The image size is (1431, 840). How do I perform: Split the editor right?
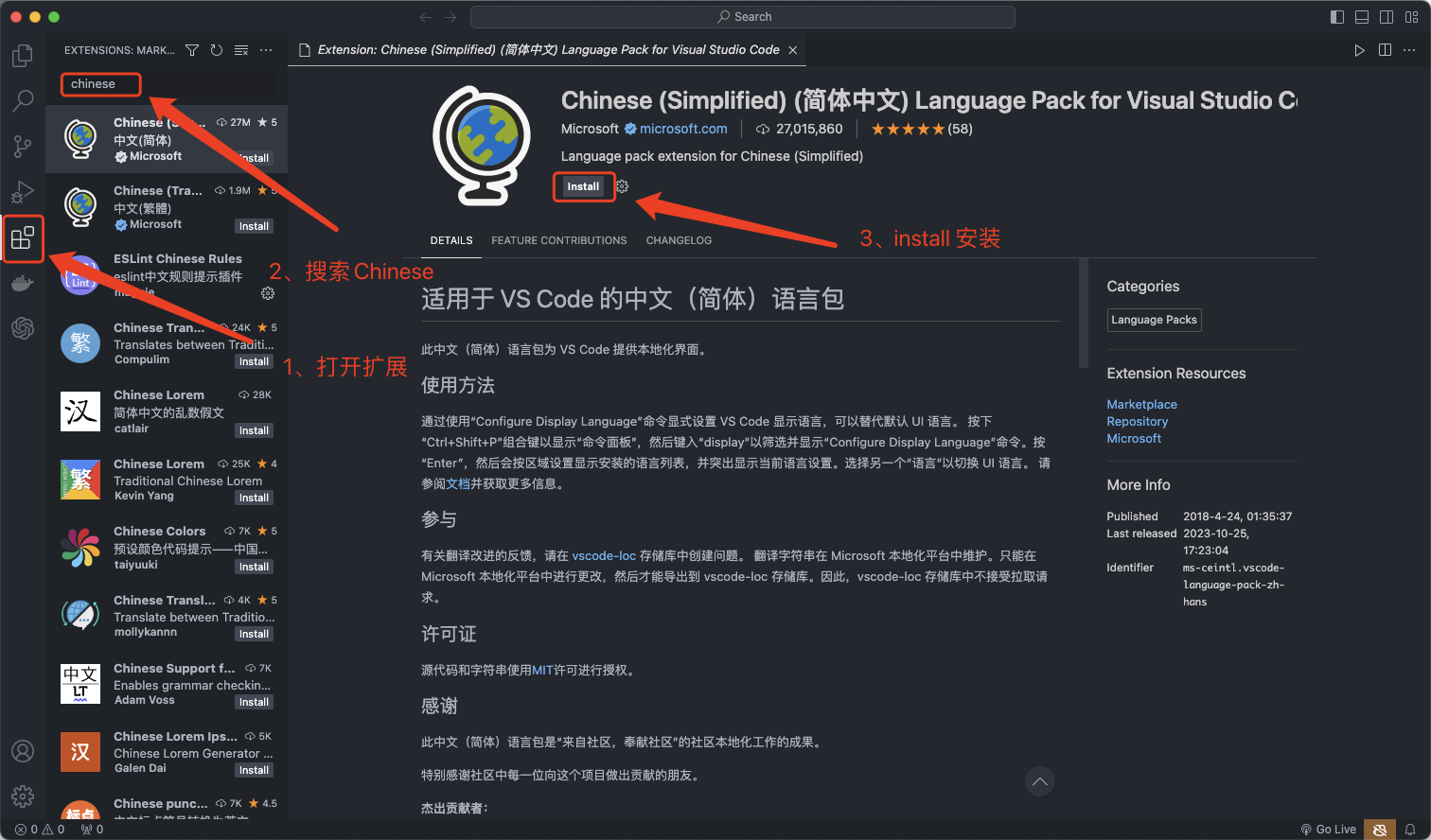[x=1385, y=50]
